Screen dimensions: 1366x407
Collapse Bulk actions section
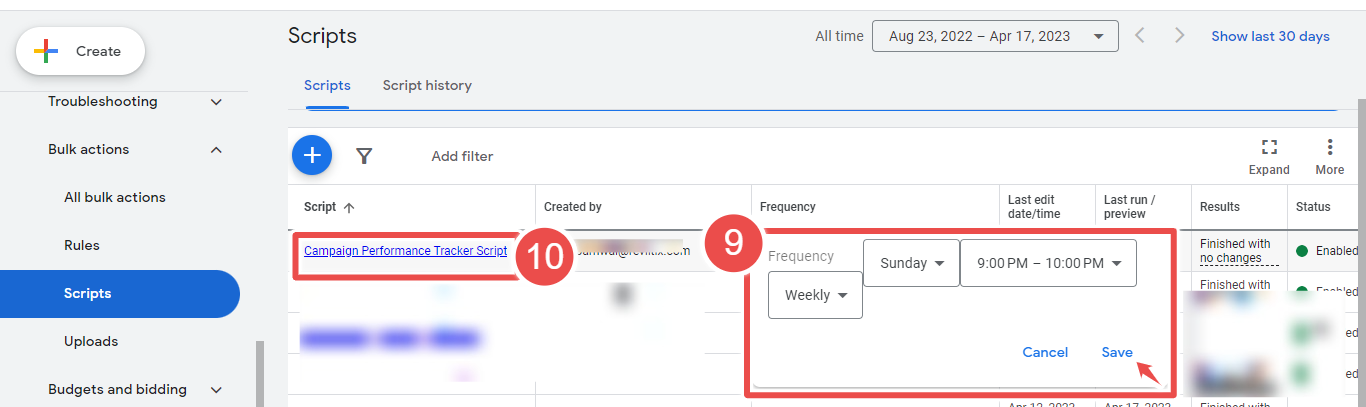tap(135, 149)
